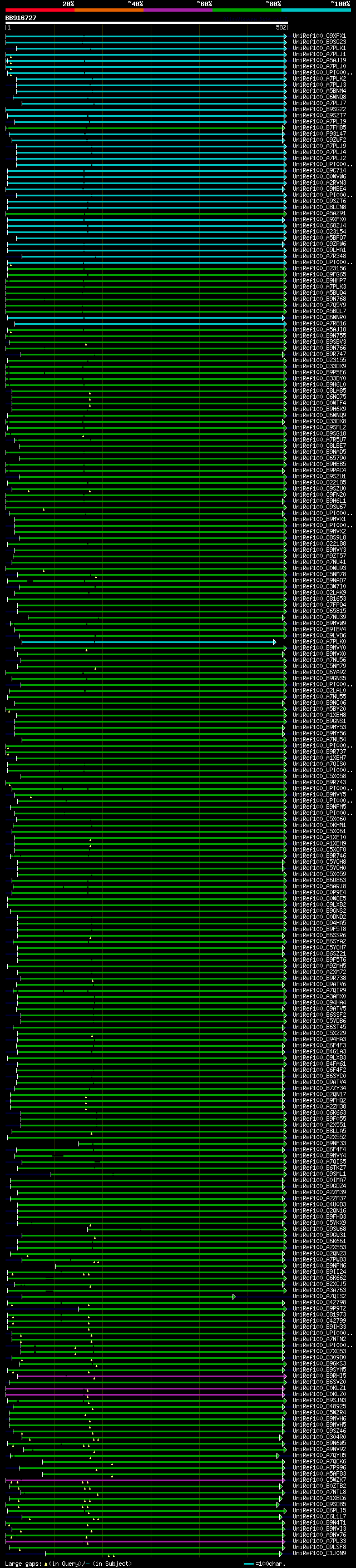Click label UniRef100_C0KHM1
356x1568 pixels.
[319, 825]
